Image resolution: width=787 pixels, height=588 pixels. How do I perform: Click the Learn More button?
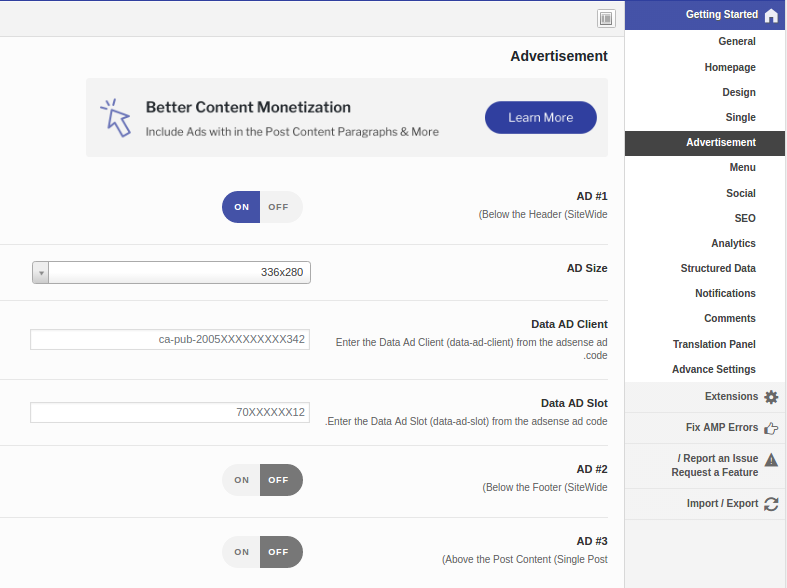click(x=541, y=117)
